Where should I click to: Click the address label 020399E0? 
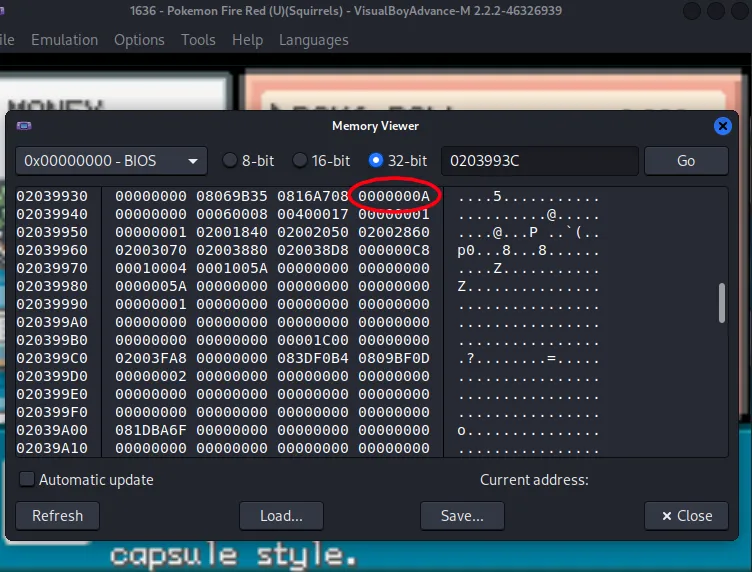(52, 394)
